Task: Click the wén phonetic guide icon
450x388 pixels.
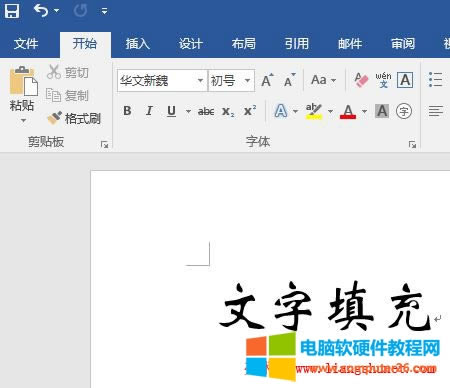Action: pos(383,80)
